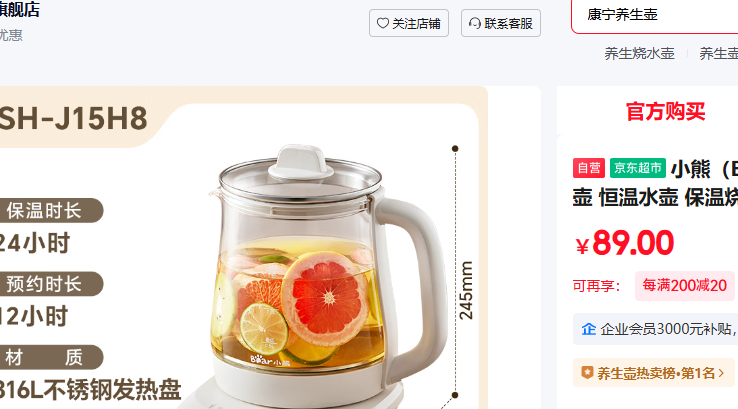Open the 养生壶热卖榜 ranking chevron
This screenshot has width=738, height=409.
721,373
